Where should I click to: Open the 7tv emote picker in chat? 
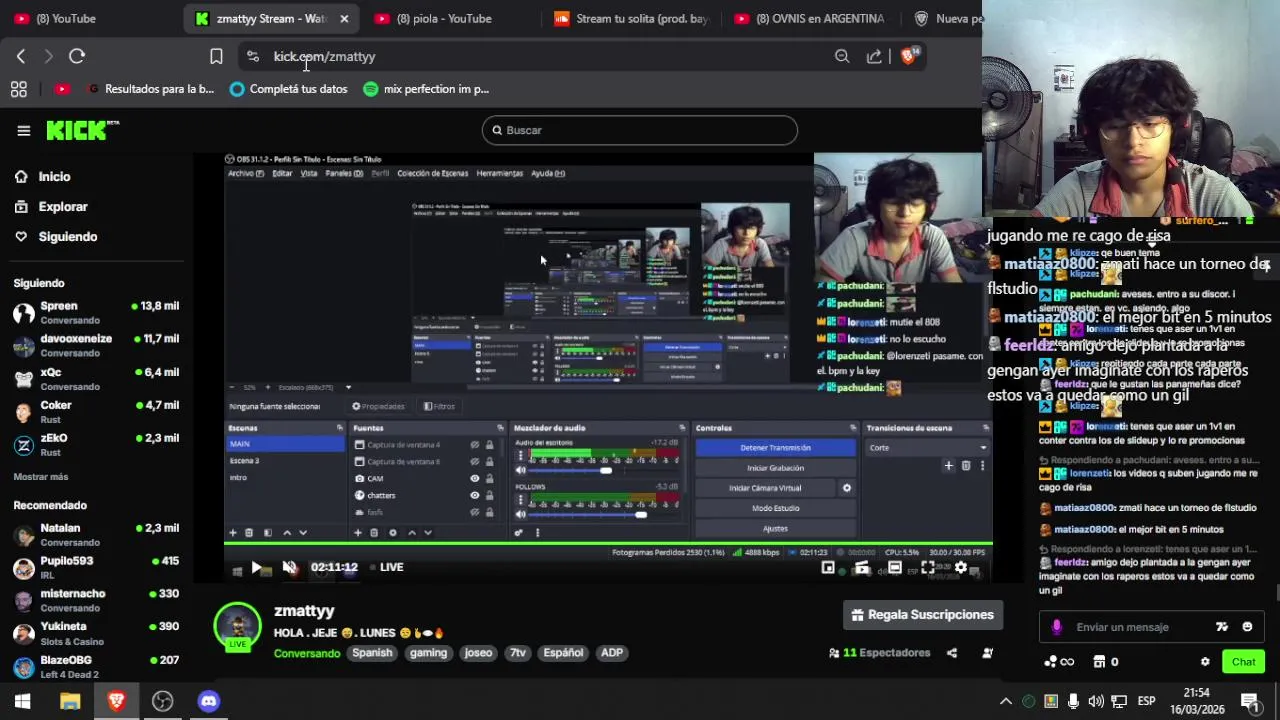coord(1222,627)
